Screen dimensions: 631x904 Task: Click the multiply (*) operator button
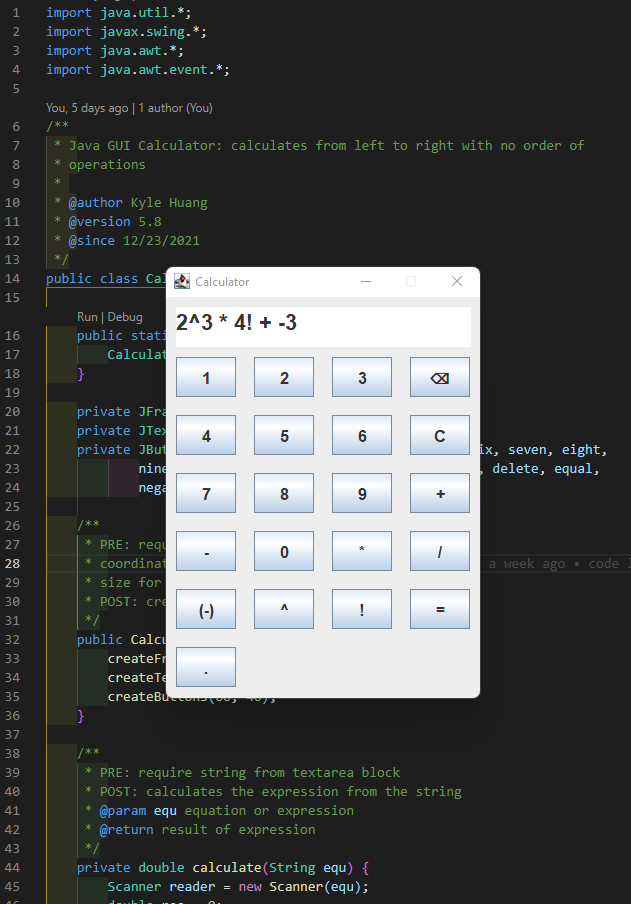[362, 551]
